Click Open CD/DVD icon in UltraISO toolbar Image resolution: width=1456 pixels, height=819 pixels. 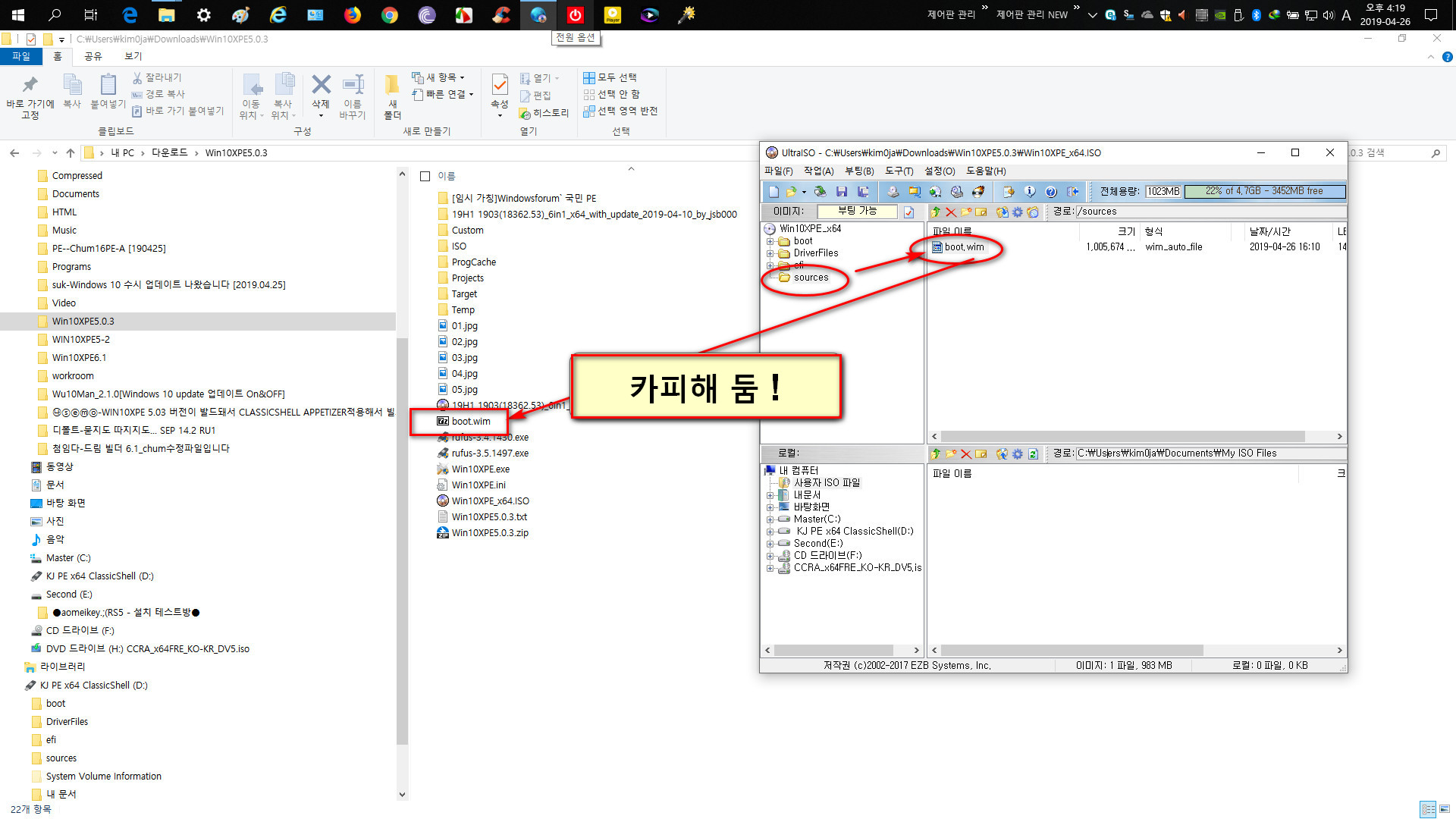coord(821,191)
